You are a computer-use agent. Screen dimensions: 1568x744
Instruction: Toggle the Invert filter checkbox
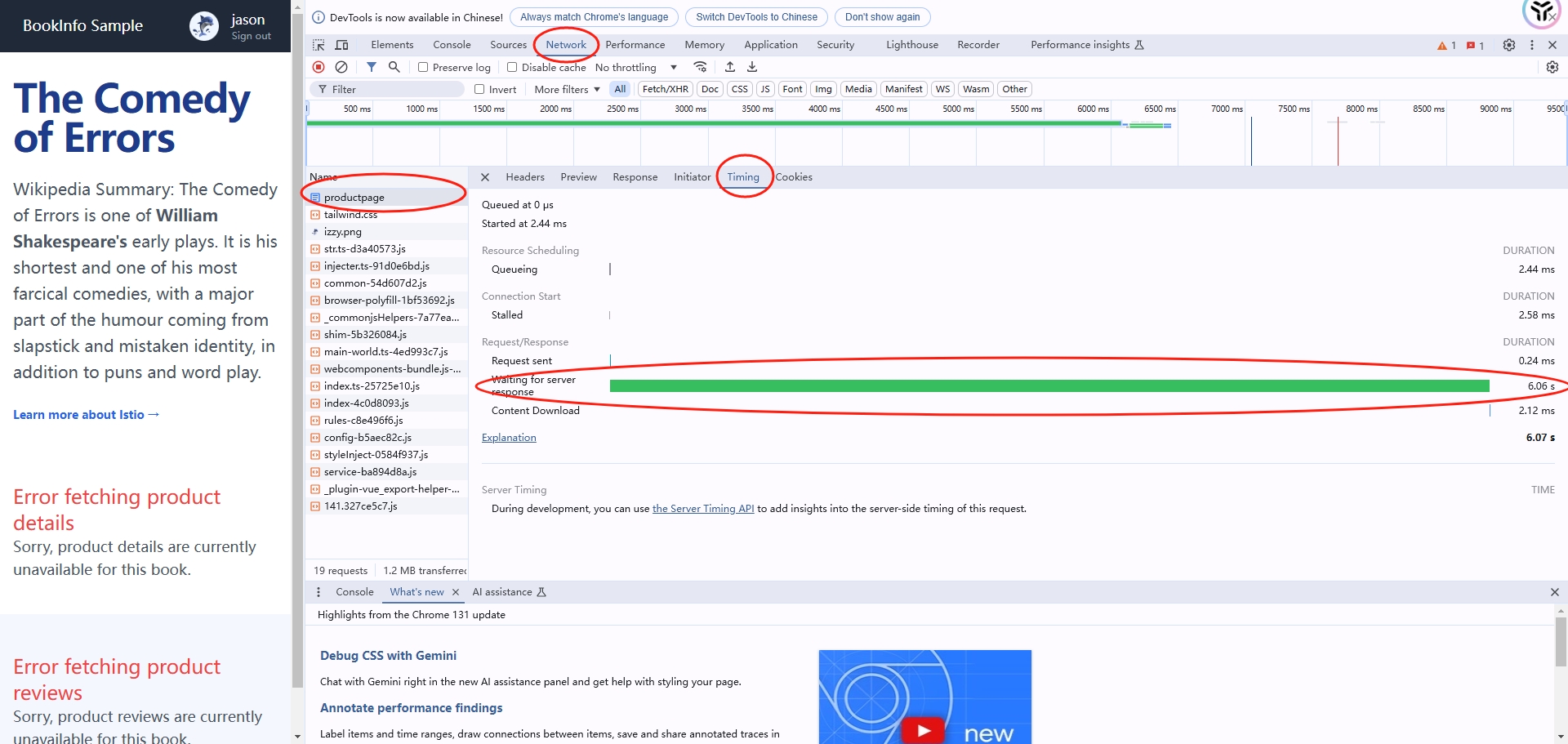coord(479,89)
